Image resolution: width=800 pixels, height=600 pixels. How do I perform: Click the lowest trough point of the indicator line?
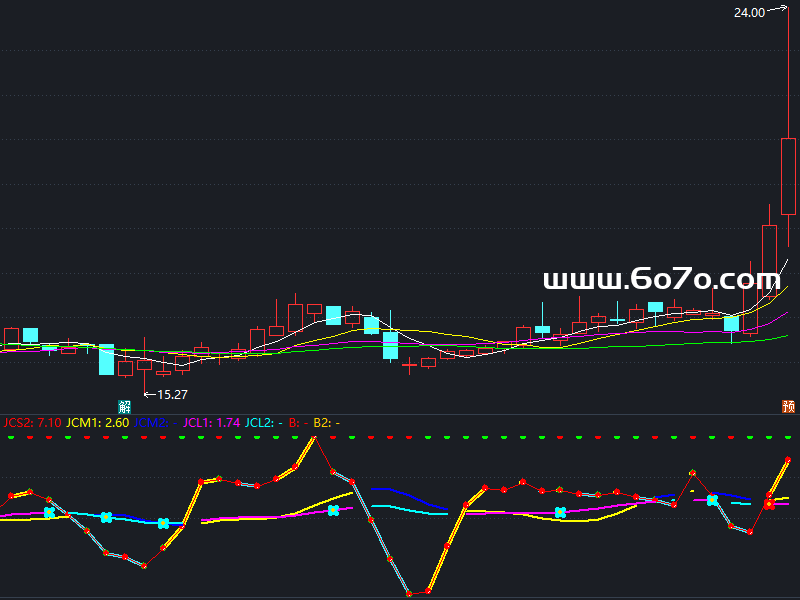410,594
